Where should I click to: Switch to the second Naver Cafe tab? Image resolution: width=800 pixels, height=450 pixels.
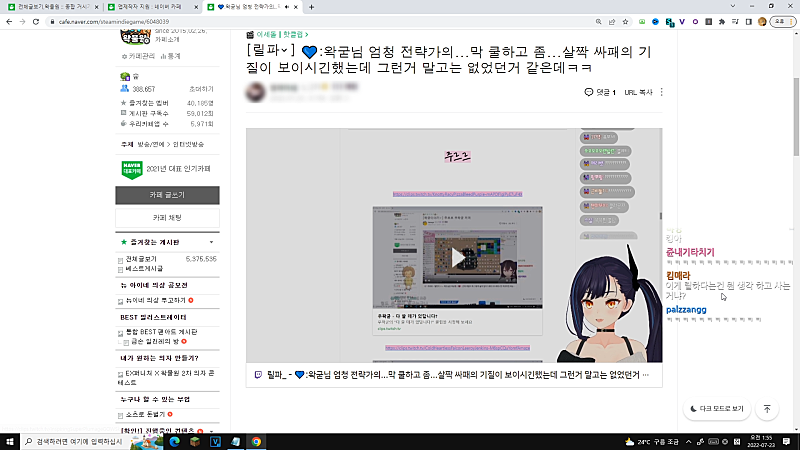pos(153,7)
